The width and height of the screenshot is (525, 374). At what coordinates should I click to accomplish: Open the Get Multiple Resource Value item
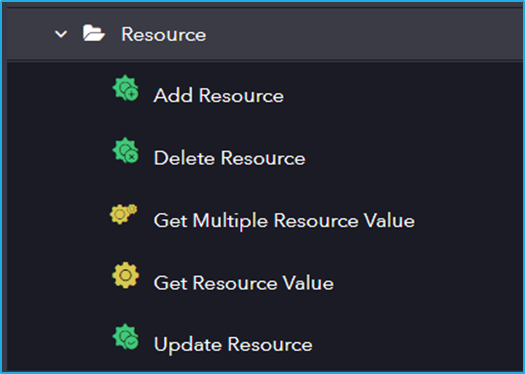[x=284, y=221]
